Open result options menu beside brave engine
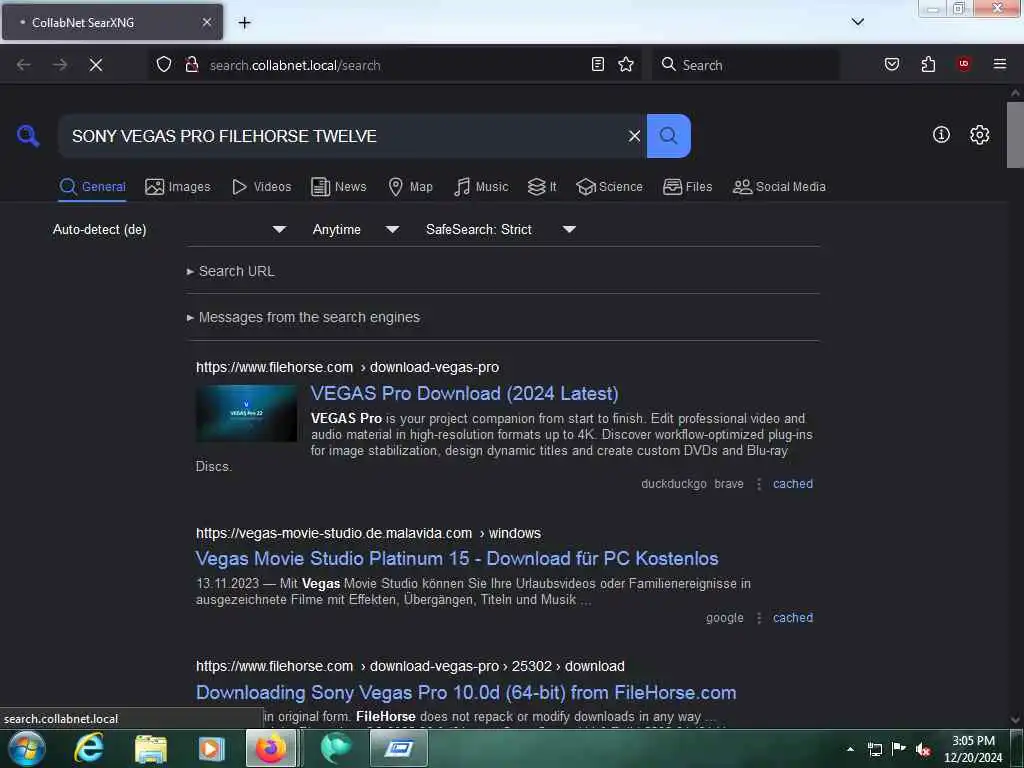The width and height of the screenshot is (1024, 768). tap(758, 484)
